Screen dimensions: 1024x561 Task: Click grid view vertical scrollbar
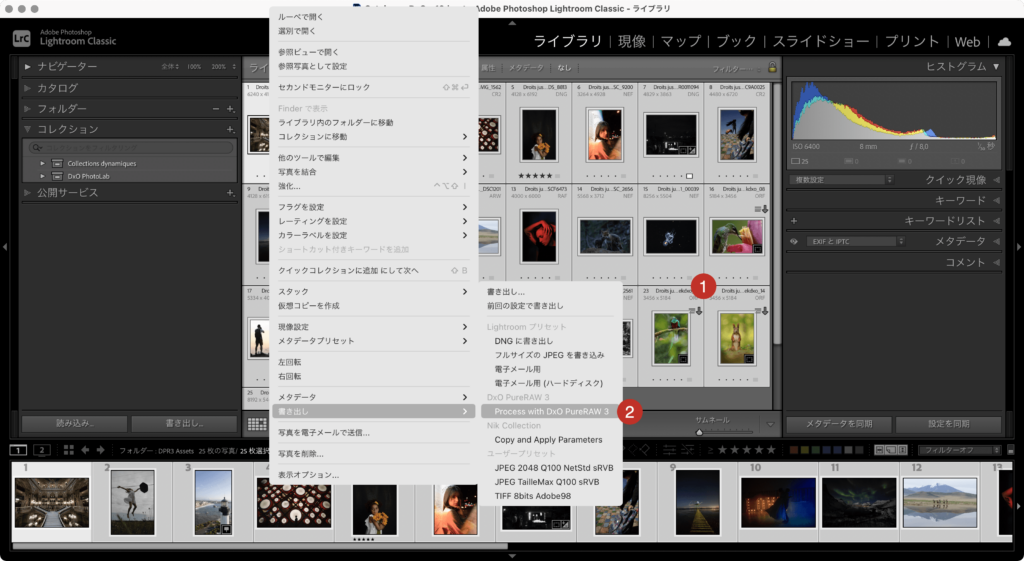pyautogui.click(x=777, y=216)
